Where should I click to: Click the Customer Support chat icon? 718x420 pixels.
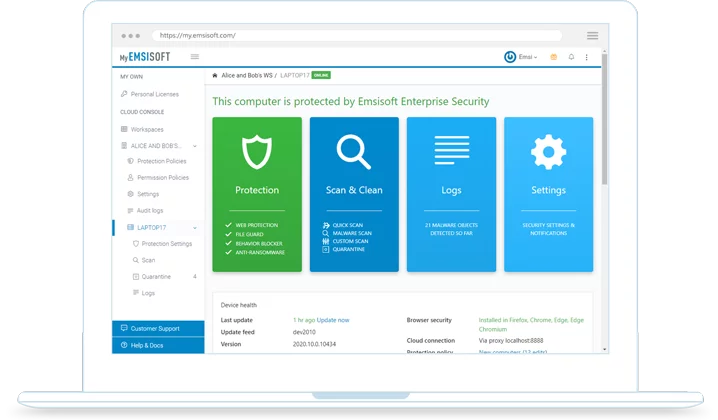pyautogui.click(x=124, y=328)
